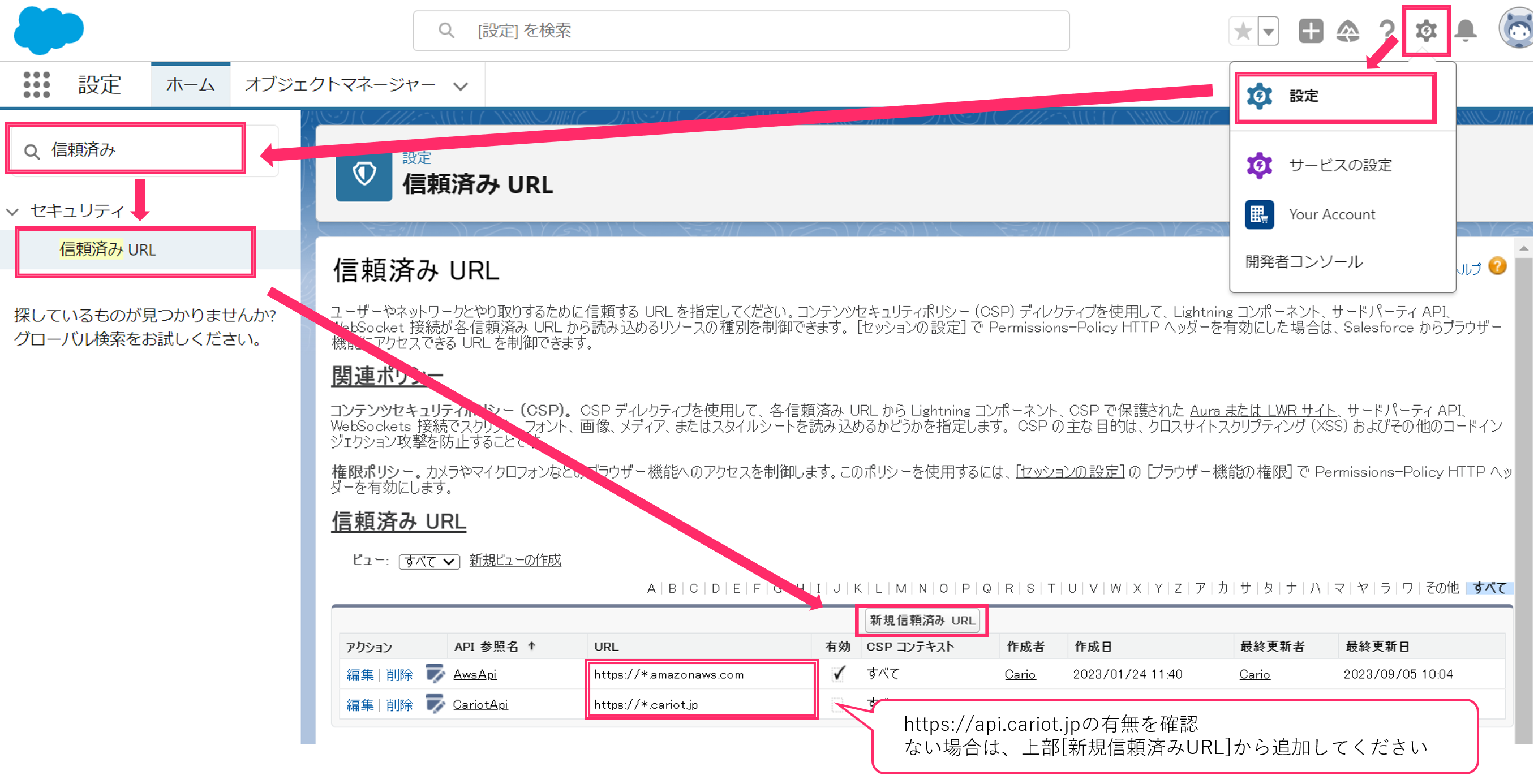The width and height of the screenshot is (1538, 784).
Task: Click 削除 for the AwsApi row
Action: click(x=399, y=675)
